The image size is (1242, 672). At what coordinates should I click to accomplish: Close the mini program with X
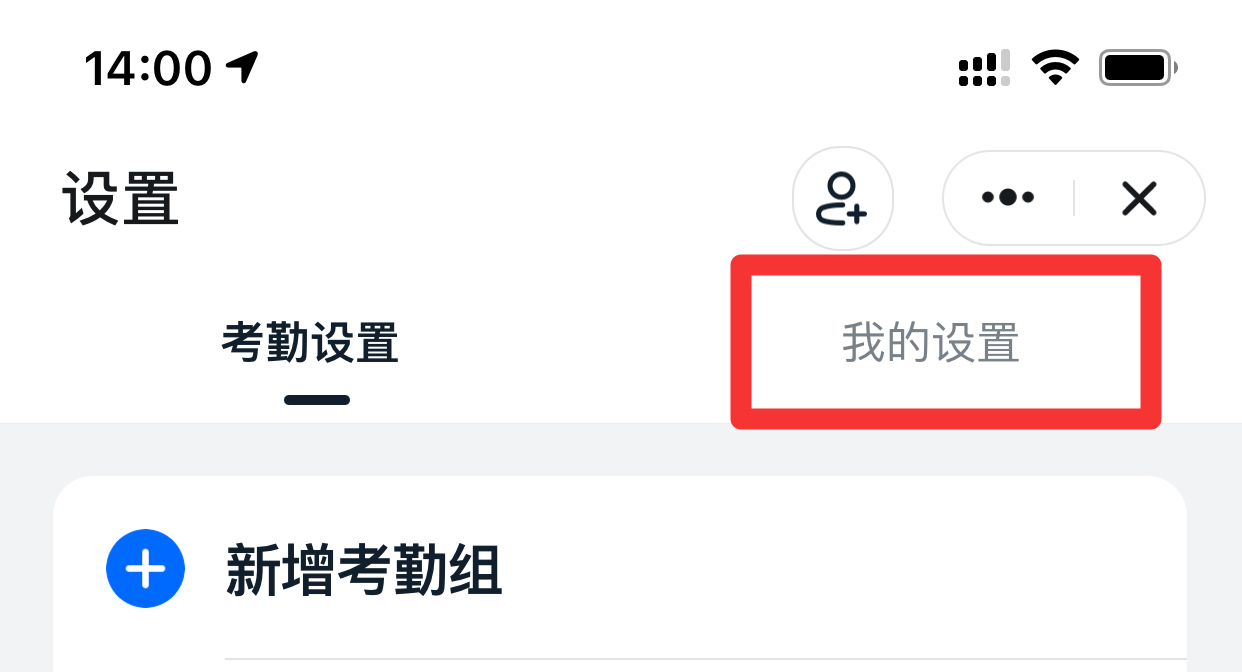(x=1139, y=198)
